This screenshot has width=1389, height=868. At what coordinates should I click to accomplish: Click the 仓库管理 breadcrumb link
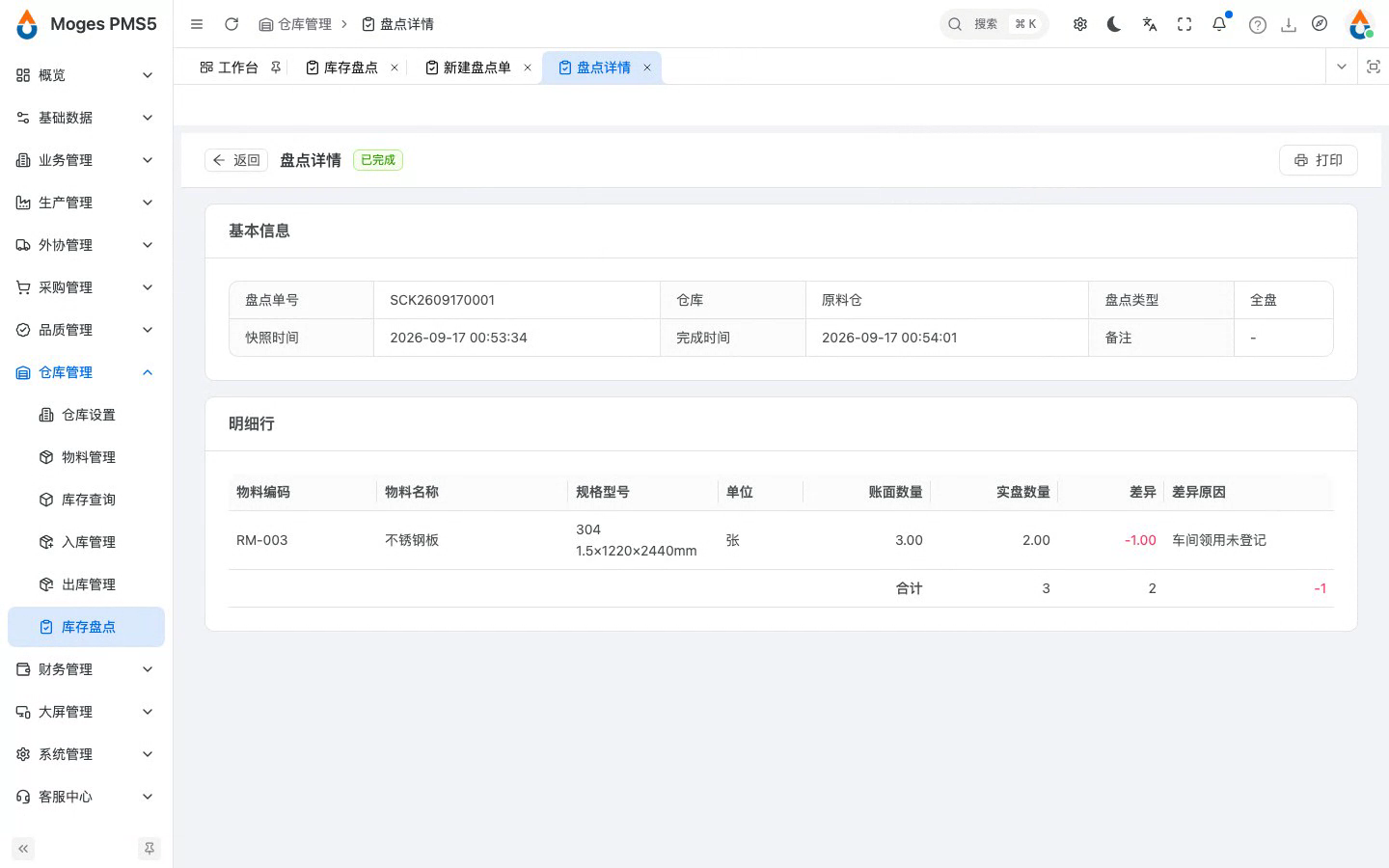(x=295, y=24)
